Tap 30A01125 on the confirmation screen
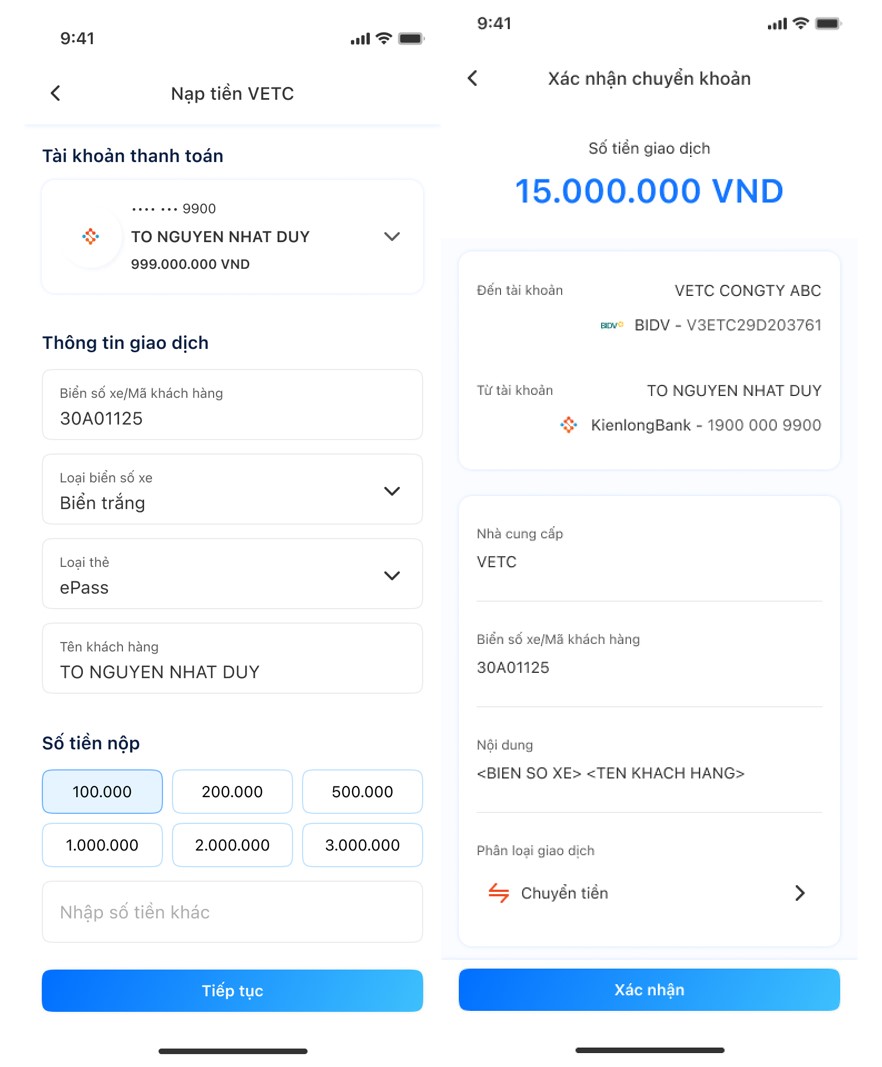This screenshot has height=1067, width=882. pyautogui.click(x=513, y=668)
